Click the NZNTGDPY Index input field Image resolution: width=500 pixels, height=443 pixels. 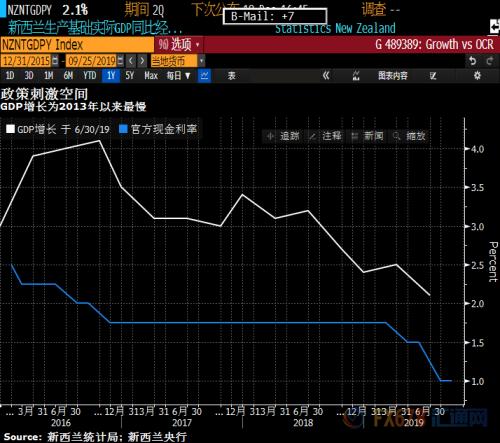[77, 44]
